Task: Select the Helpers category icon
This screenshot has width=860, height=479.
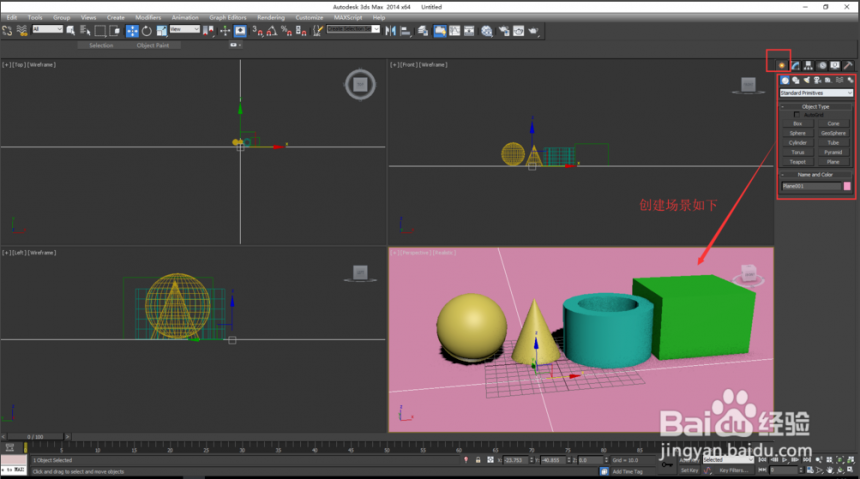Action: [828, 80]
